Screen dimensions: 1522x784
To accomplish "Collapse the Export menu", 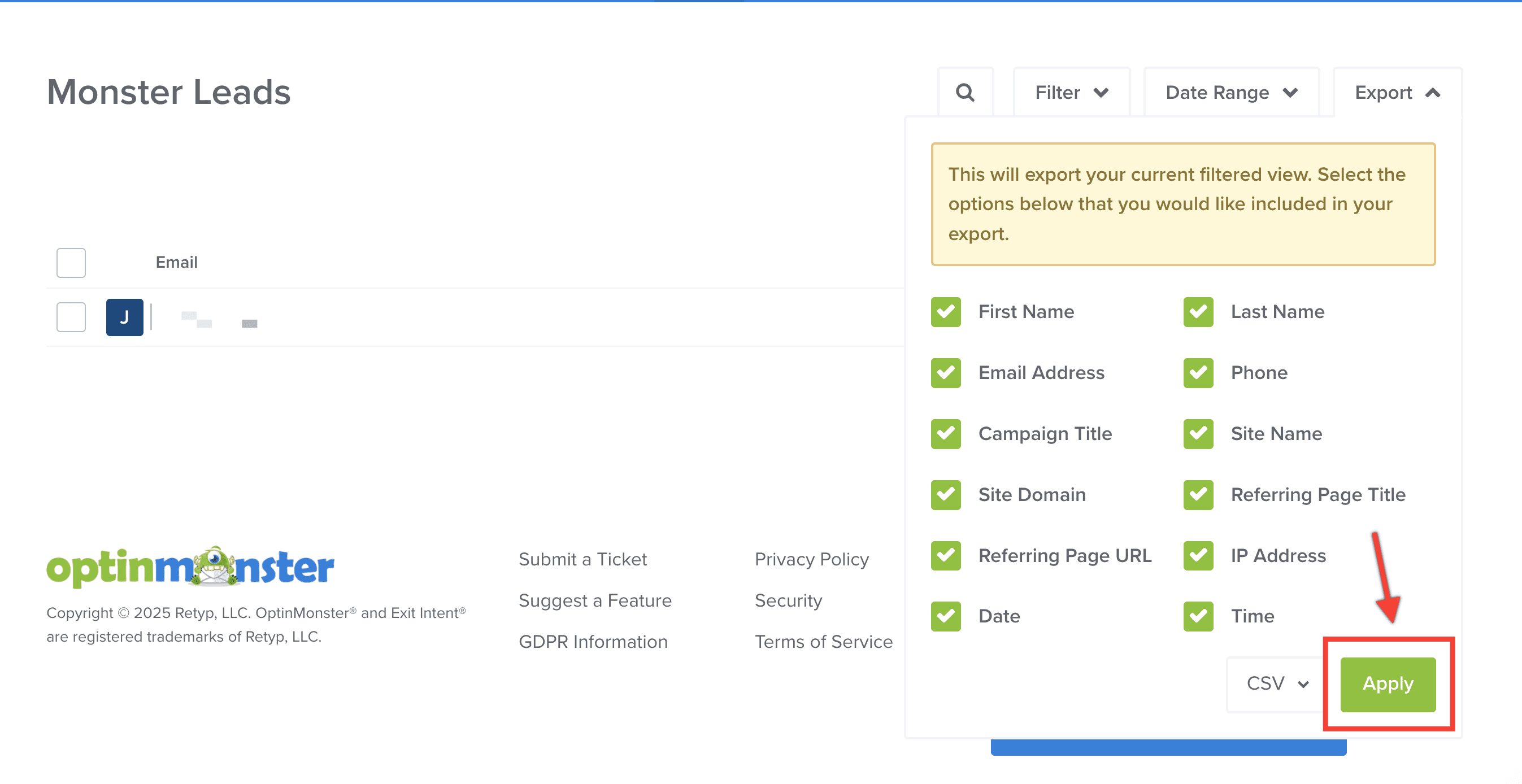I will tap(1397, 92).
